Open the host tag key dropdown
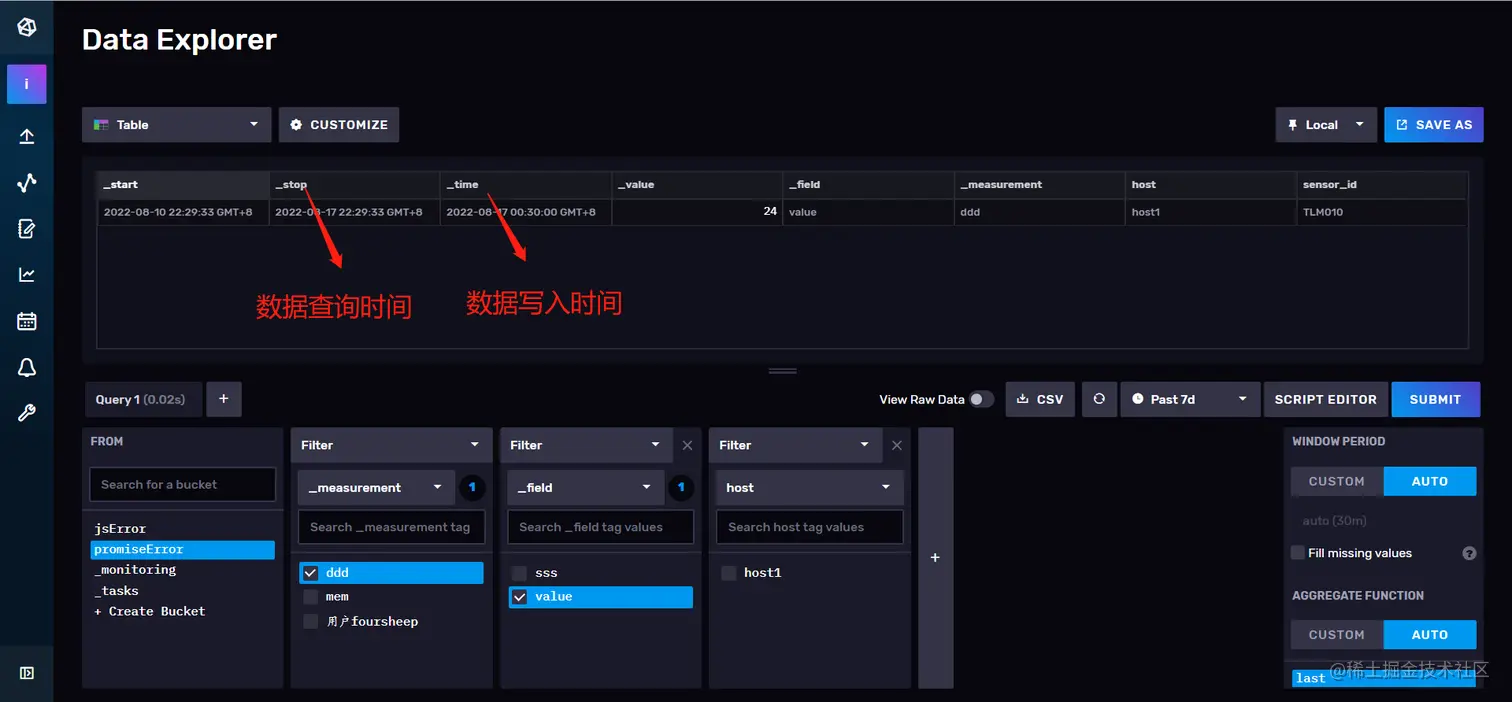Screen dimensions: 1512x702 [810, 488]
